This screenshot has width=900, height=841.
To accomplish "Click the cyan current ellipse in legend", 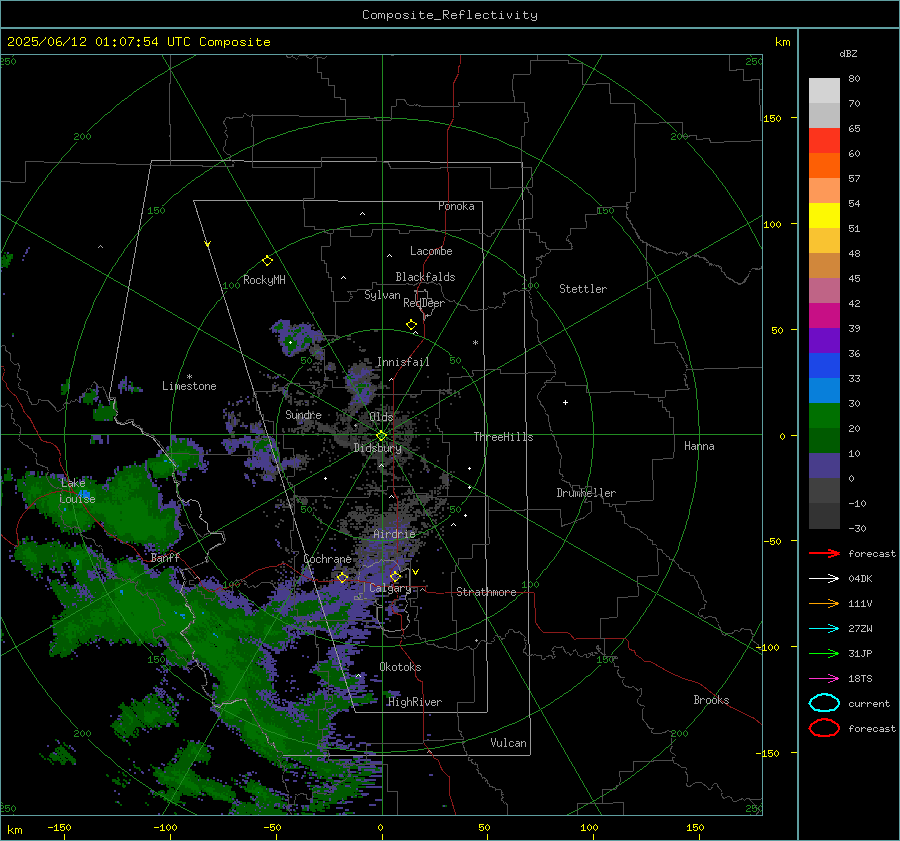I will point(824,703).
